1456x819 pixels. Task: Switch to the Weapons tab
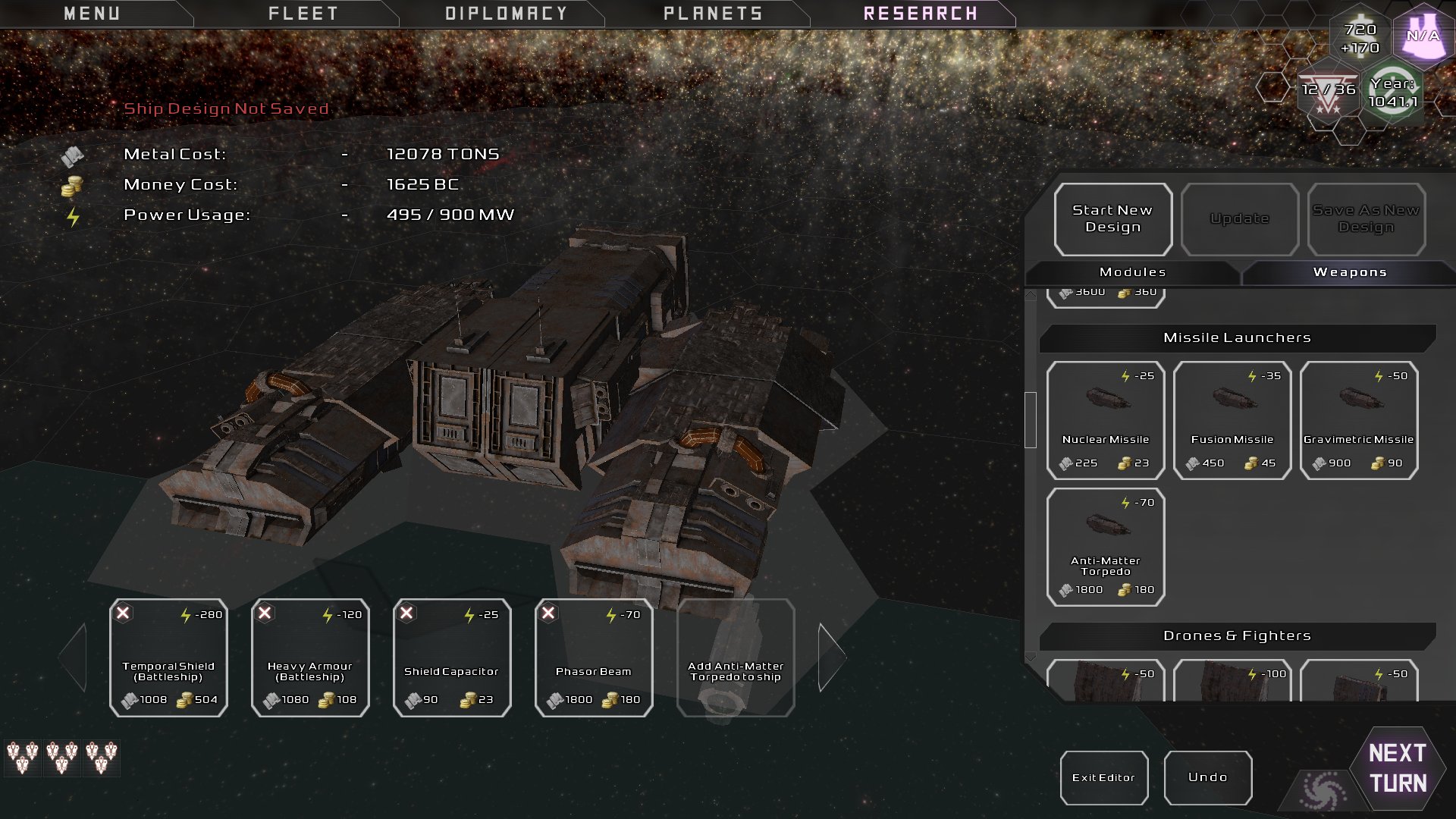(1350, 271)
